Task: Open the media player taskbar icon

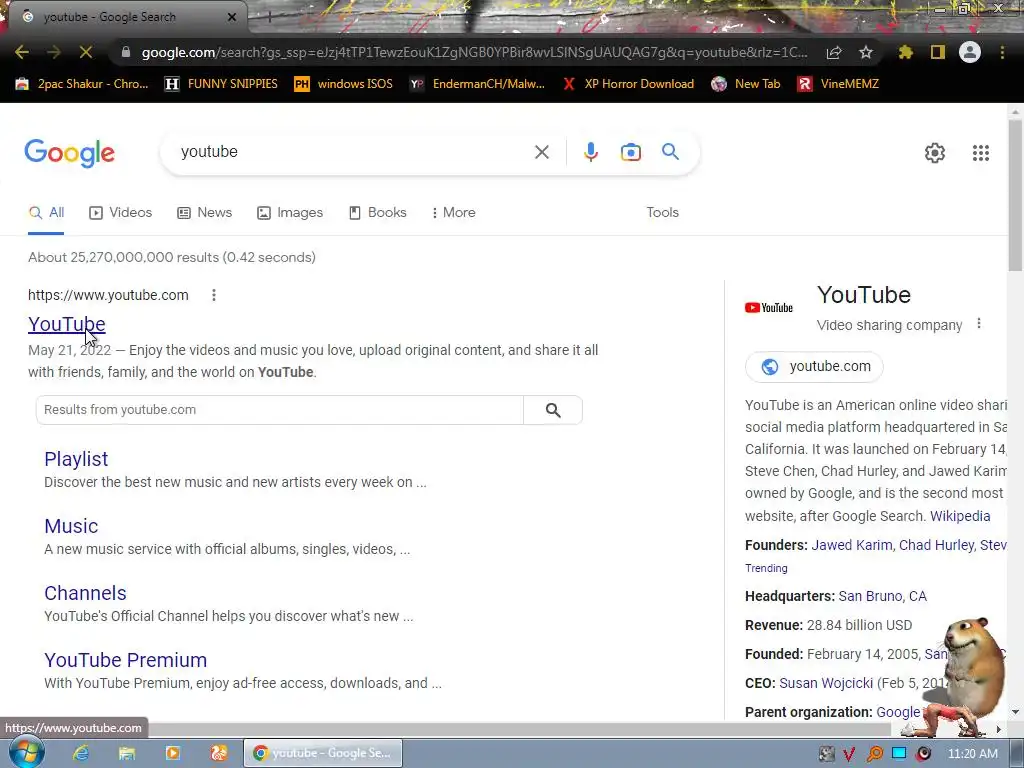Action: pyautogui.click(x=173, y=753)
